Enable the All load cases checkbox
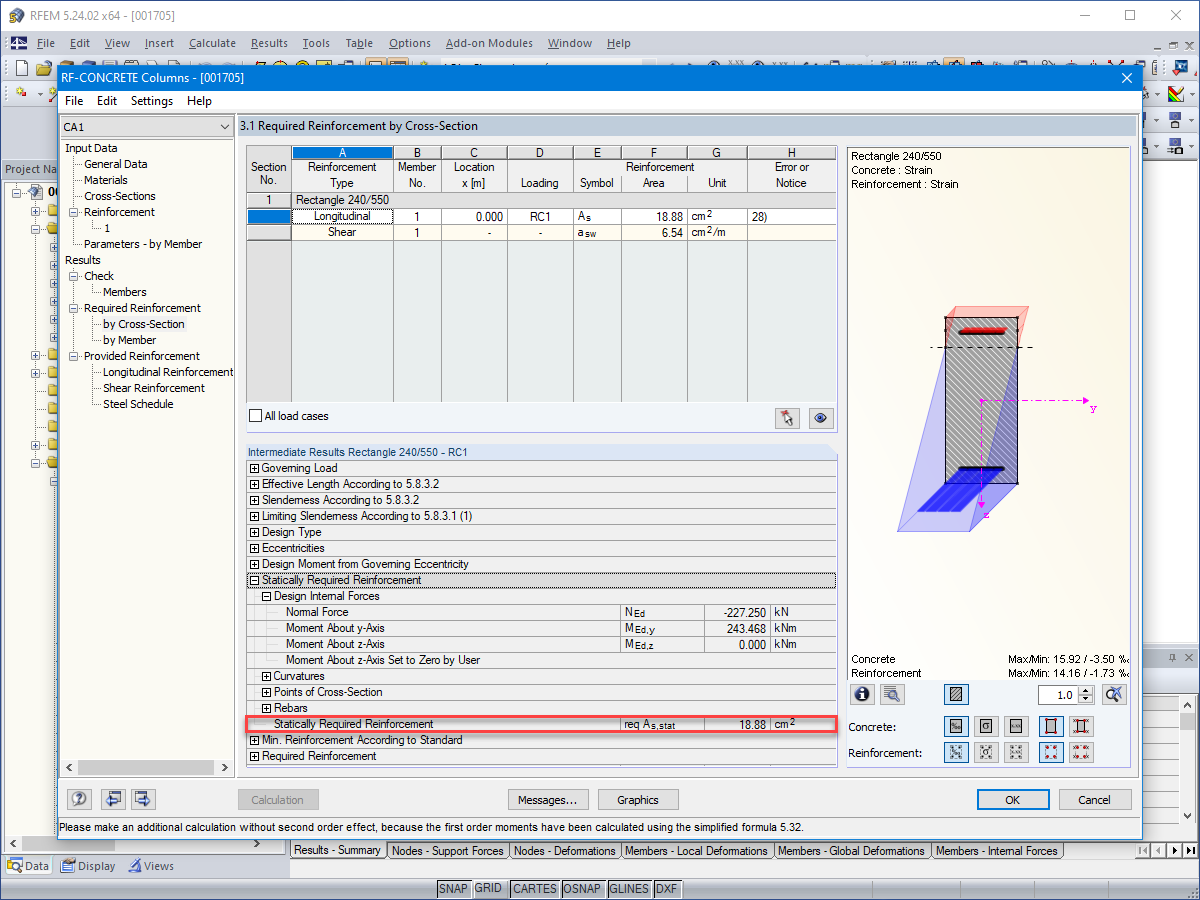Viewport: 1200px width, 900px height. click(256, 416)
